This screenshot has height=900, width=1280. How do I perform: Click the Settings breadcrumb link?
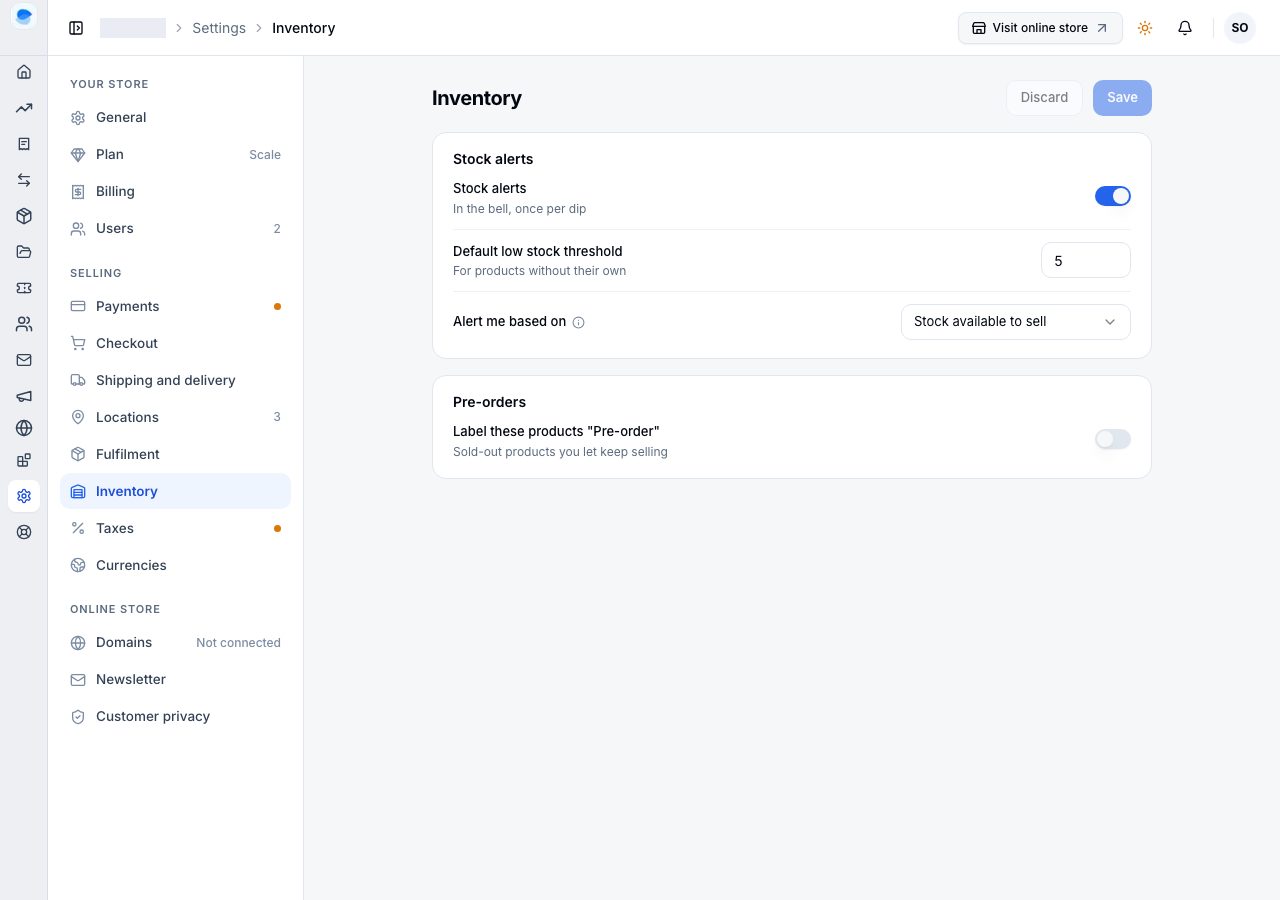219,28
